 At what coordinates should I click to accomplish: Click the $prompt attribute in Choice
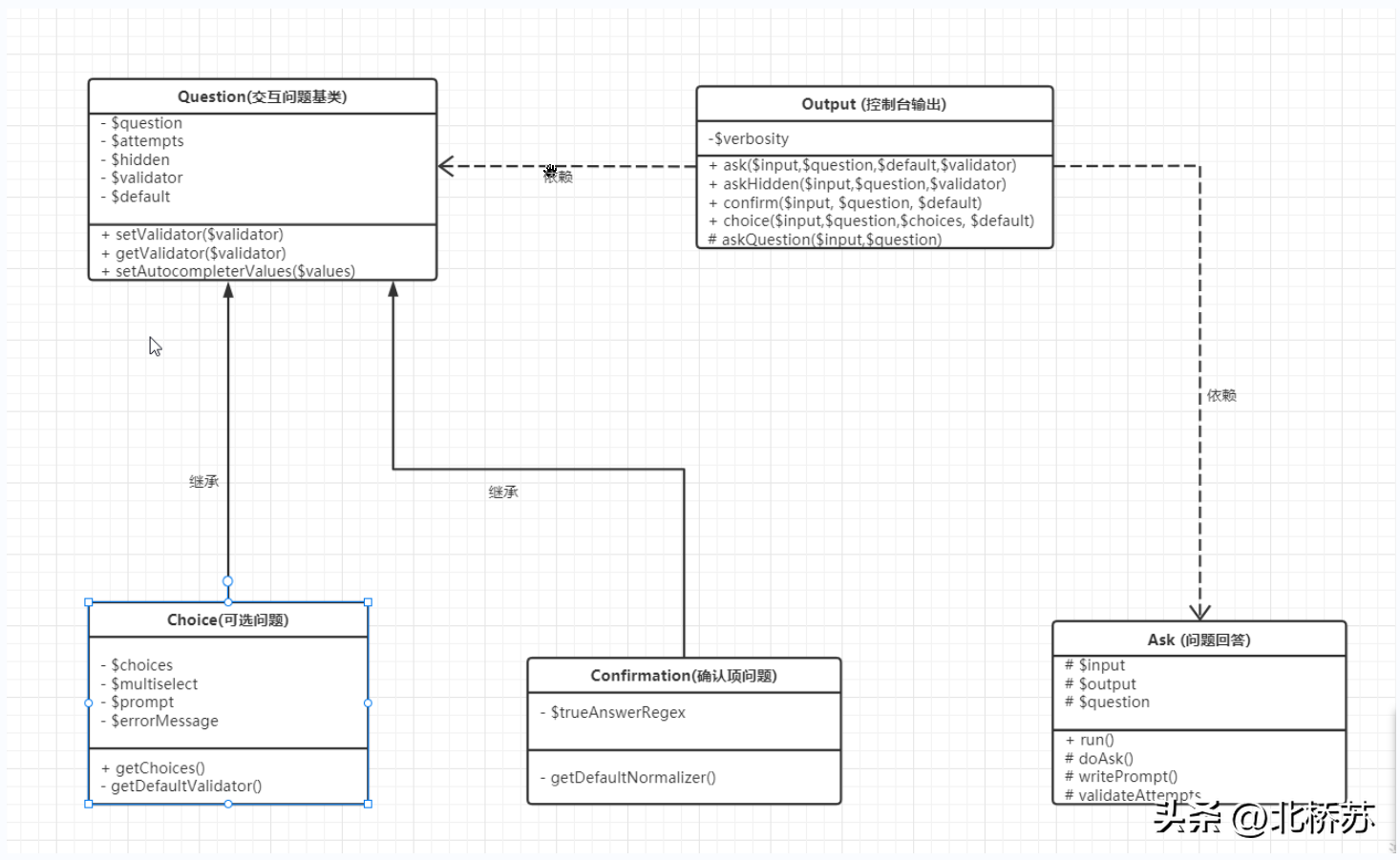pos(138,703)
